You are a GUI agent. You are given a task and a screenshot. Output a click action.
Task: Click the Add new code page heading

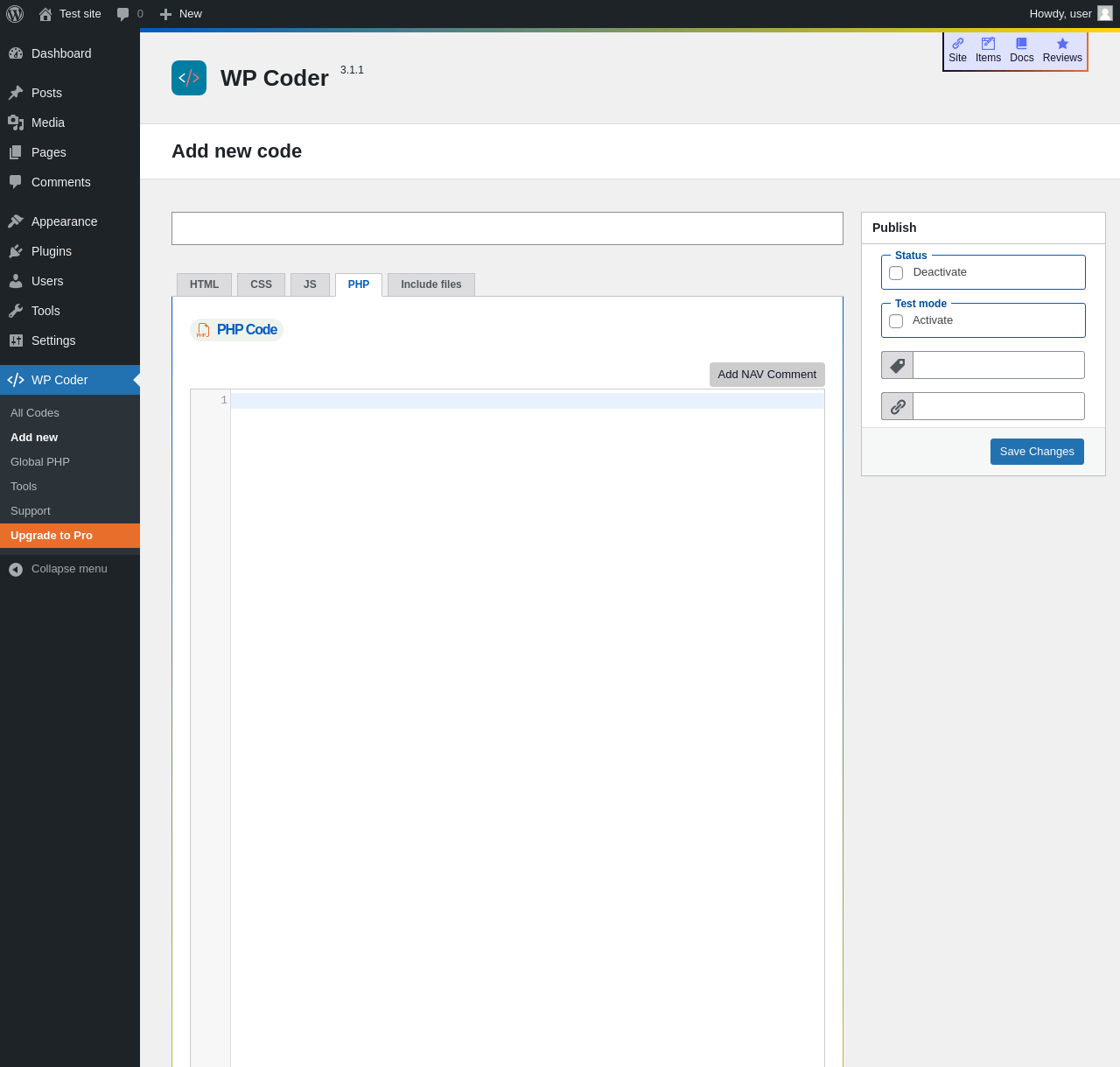[x=236, y=151]
